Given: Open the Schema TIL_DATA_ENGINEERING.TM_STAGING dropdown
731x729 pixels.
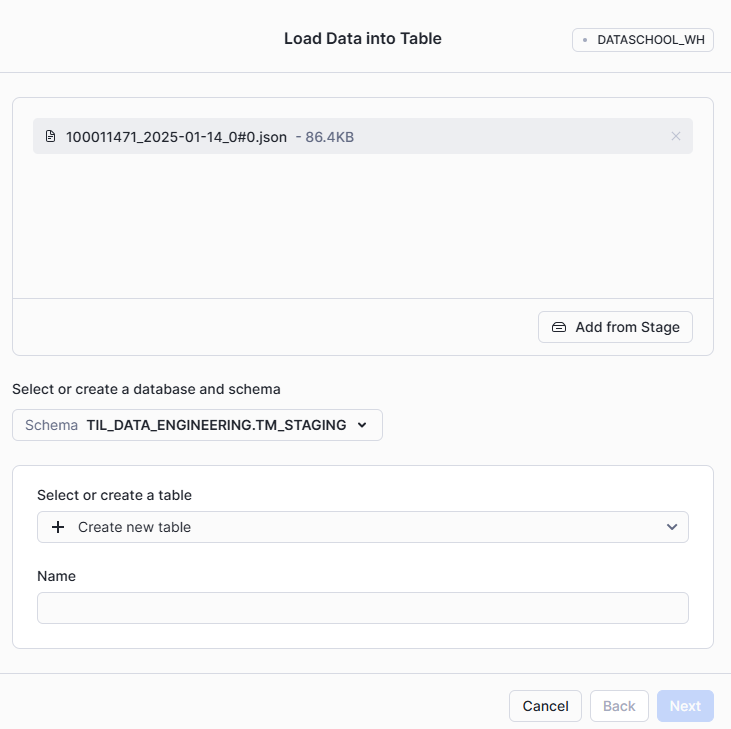Looking at the screenshot, I should click(x=197, y=425).
